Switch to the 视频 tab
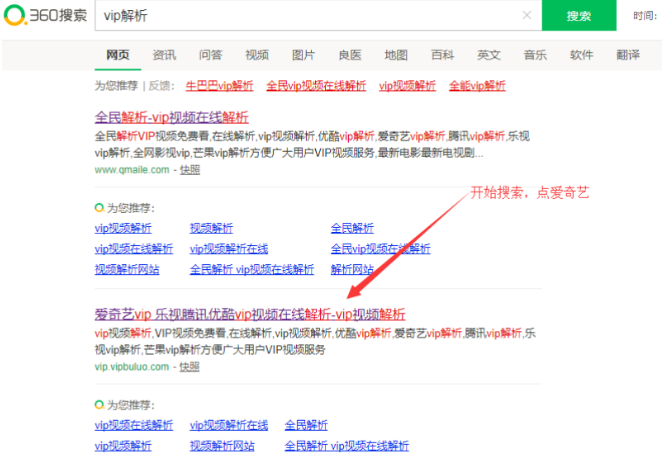 click(x=257, y=55)
